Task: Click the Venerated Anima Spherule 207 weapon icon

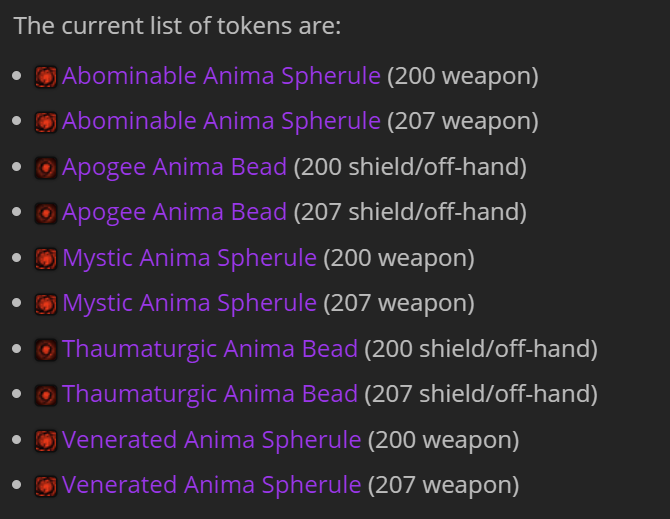Action: pyautogui.click(x=46, y=486)
